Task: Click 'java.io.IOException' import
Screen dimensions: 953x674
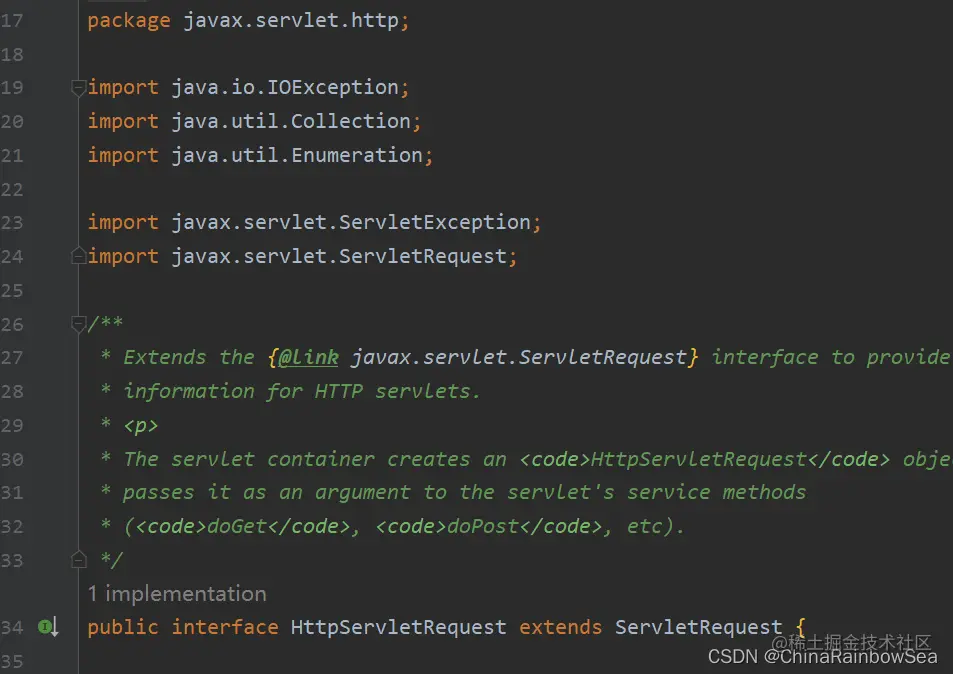Action: (284, 88)
